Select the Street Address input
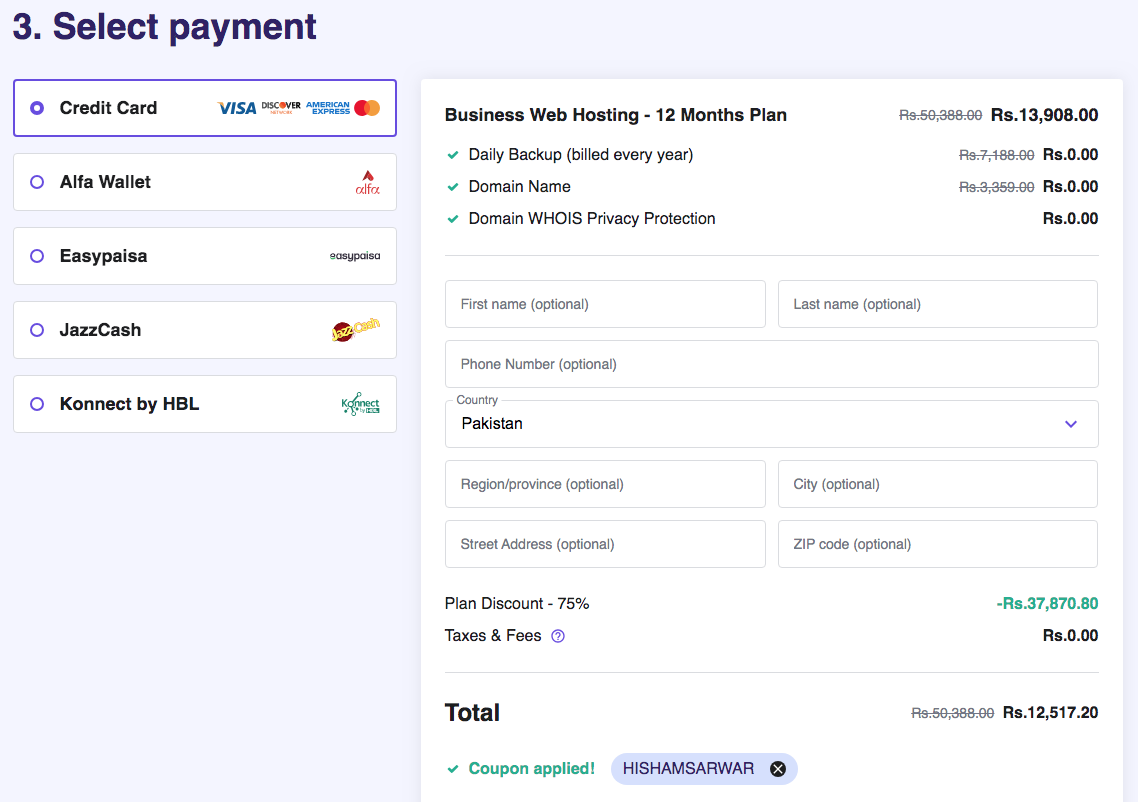The image size is (1138, 802). coord(605,544)
